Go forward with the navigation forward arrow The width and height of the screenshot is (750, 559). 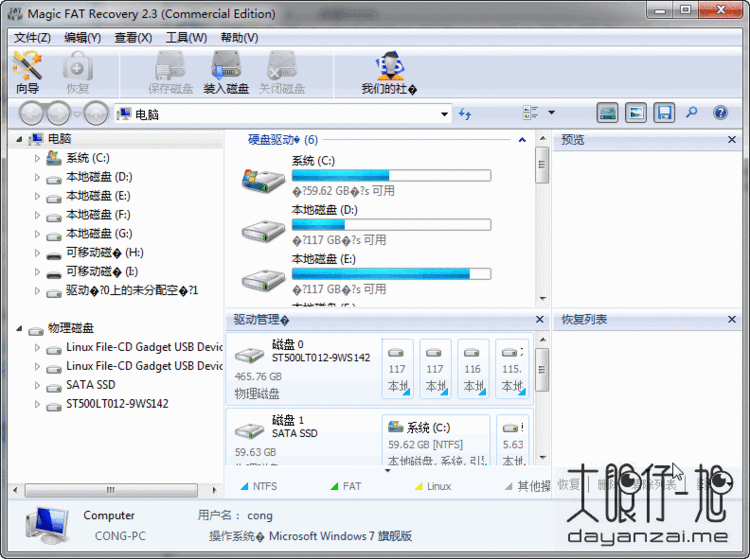point(59,114)
